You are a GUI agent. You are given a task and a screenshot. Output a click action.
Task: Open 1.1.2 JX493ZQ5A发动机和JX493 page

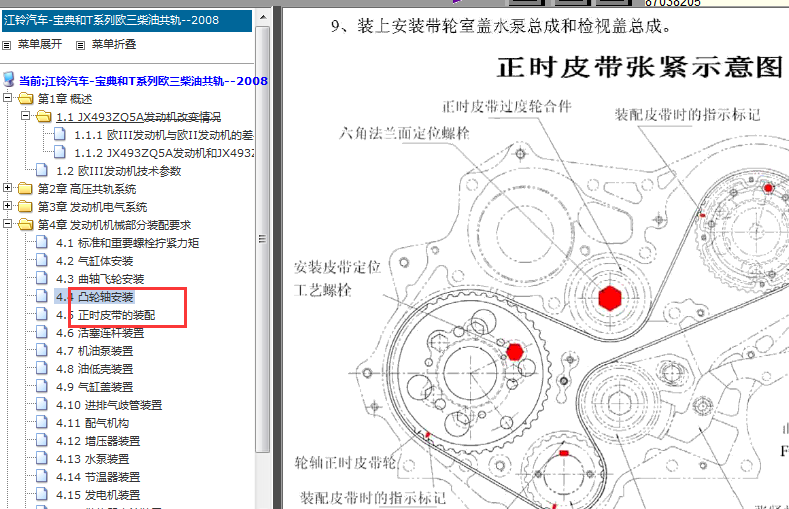[164, 153]
